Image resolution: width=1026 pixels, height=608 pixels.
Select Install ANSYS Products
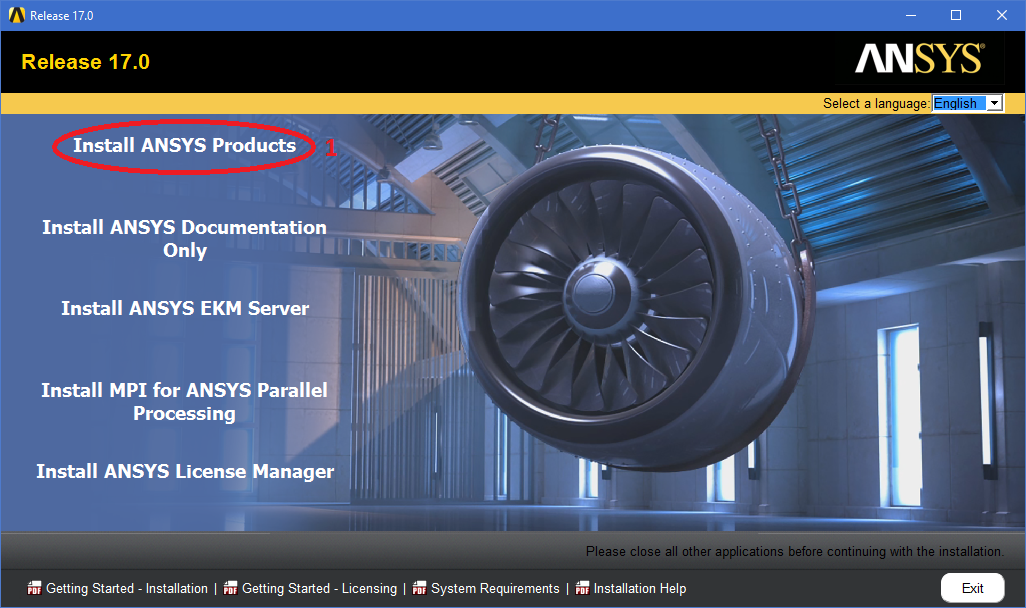click(x=184, y=146)
